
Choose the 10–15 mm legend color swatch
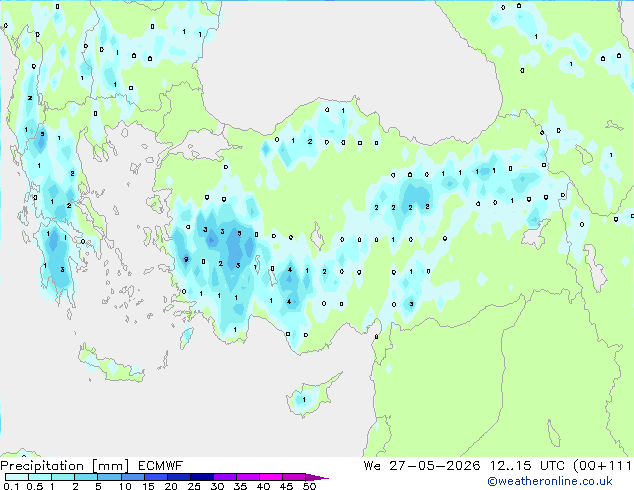(132, 477)
